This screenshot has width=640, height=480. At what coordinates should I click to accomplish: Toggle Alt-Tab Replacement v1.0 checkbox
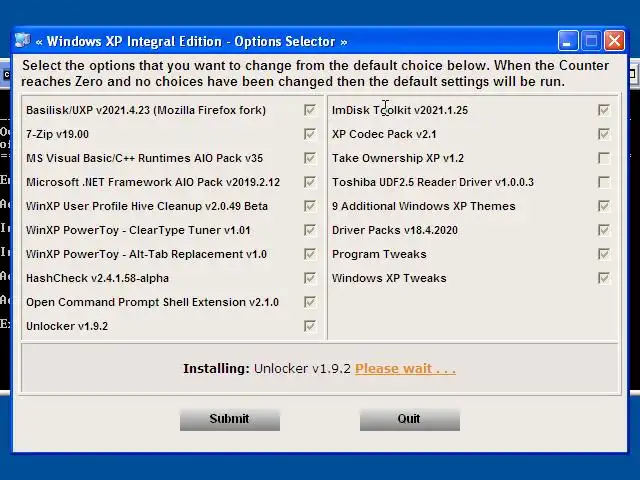click(310, 254)
